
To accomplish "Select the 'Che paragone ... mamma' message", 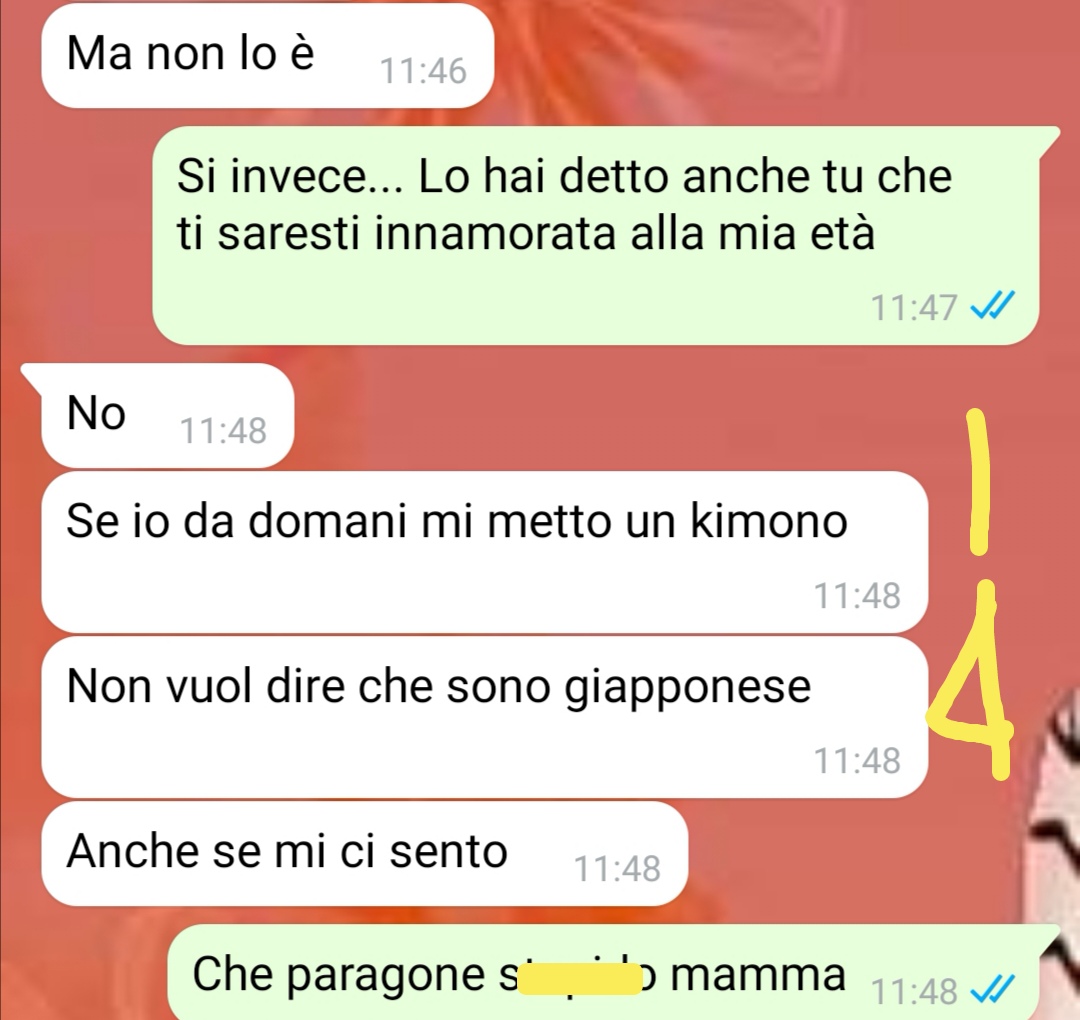I will 613,972.
